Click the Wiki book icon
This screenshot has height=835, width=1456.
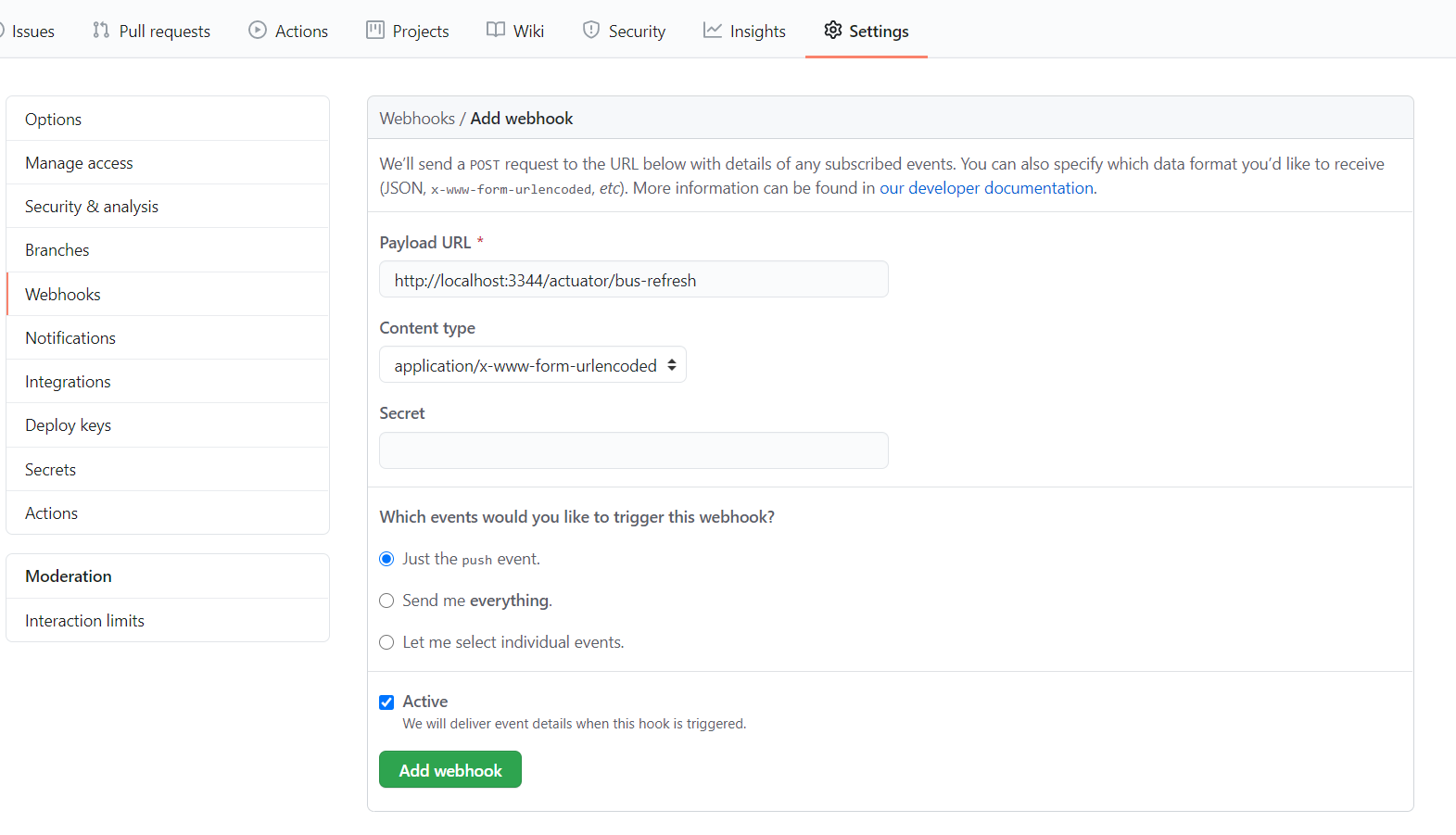[x=496, y=31]
